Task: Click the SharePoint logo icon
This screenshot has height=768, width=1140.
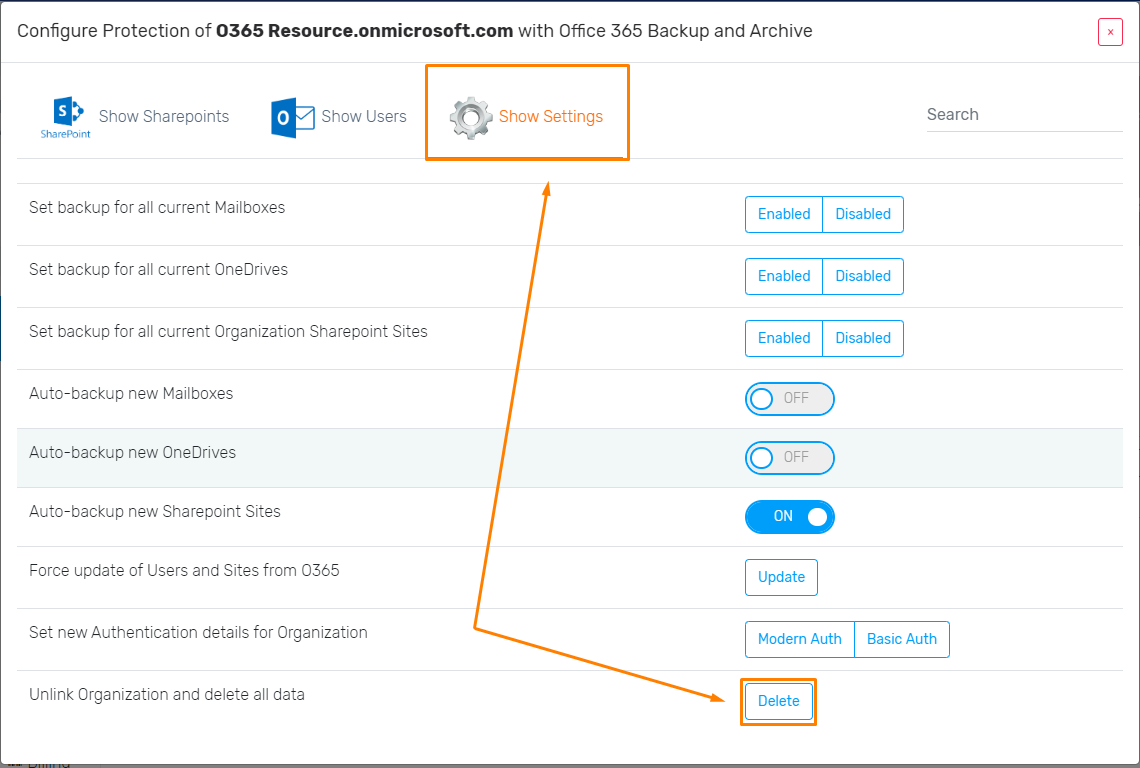Action: click(x=65, y=116)
